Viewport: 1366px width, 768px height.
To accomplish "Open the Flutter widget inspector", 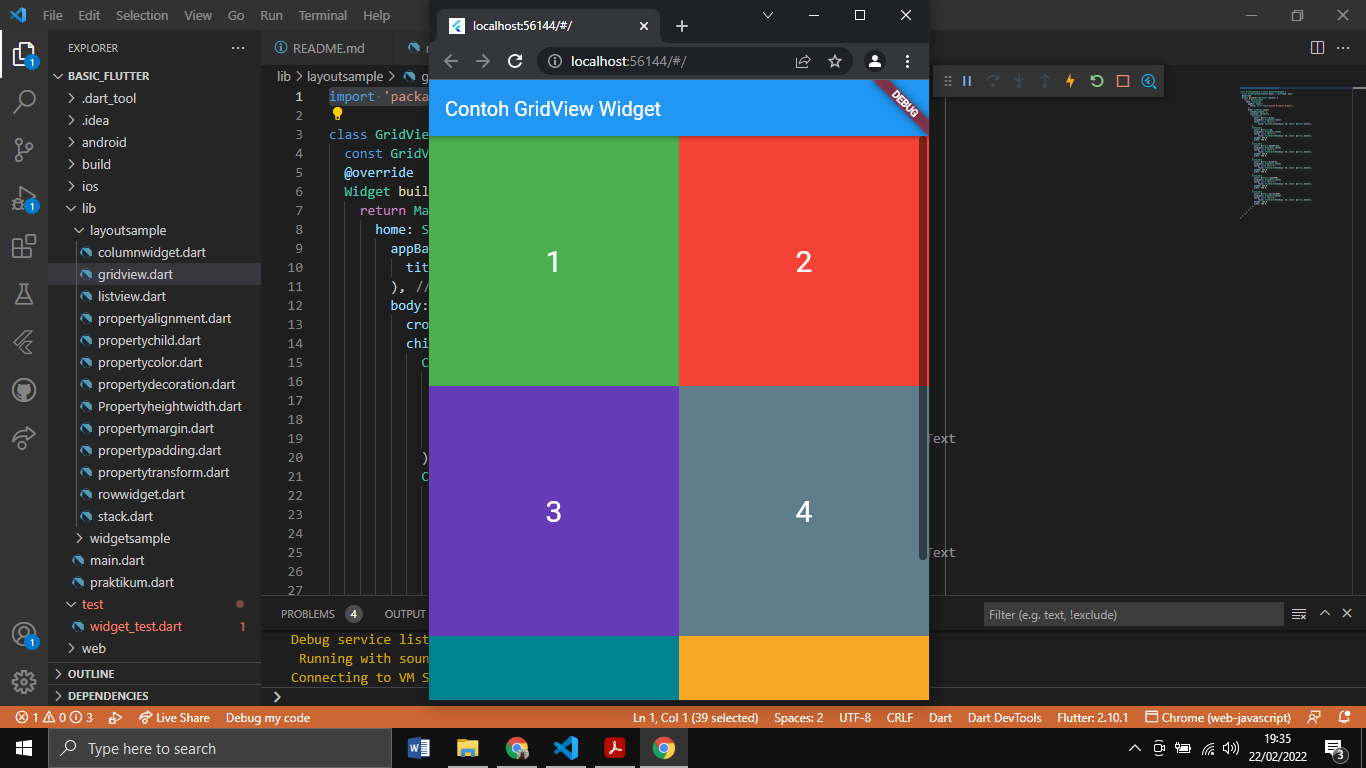I will (x=1148, y=81).
